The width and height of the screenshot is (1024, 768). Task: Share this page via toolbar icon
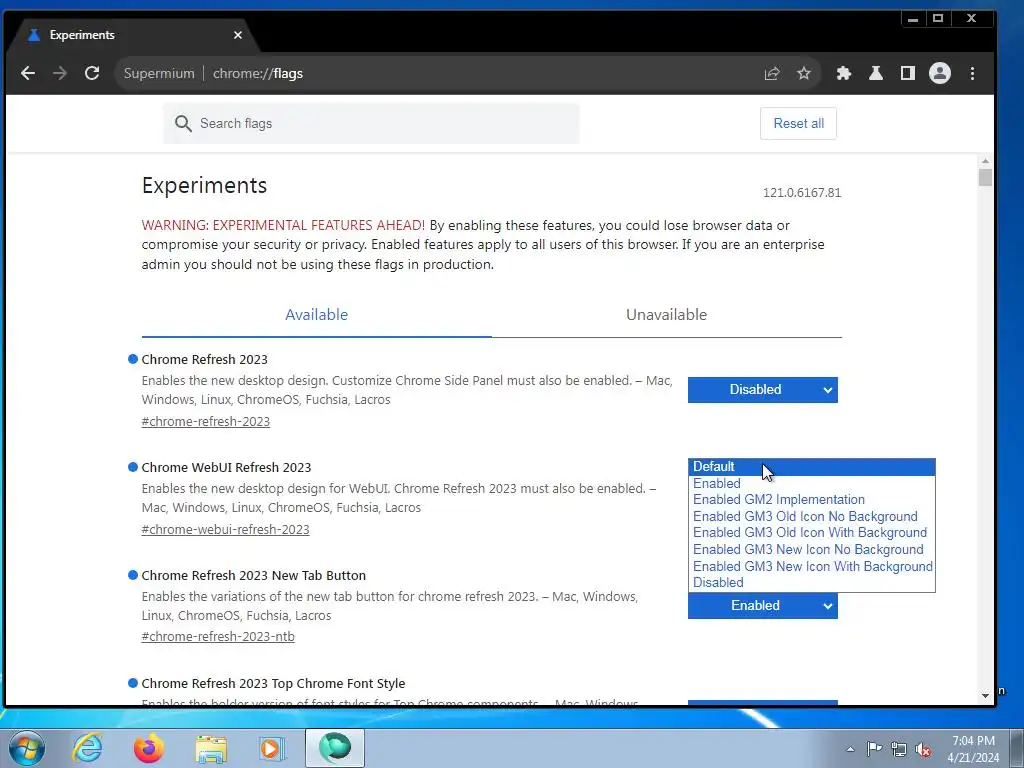pyautogui.click(x=772, y=73)
